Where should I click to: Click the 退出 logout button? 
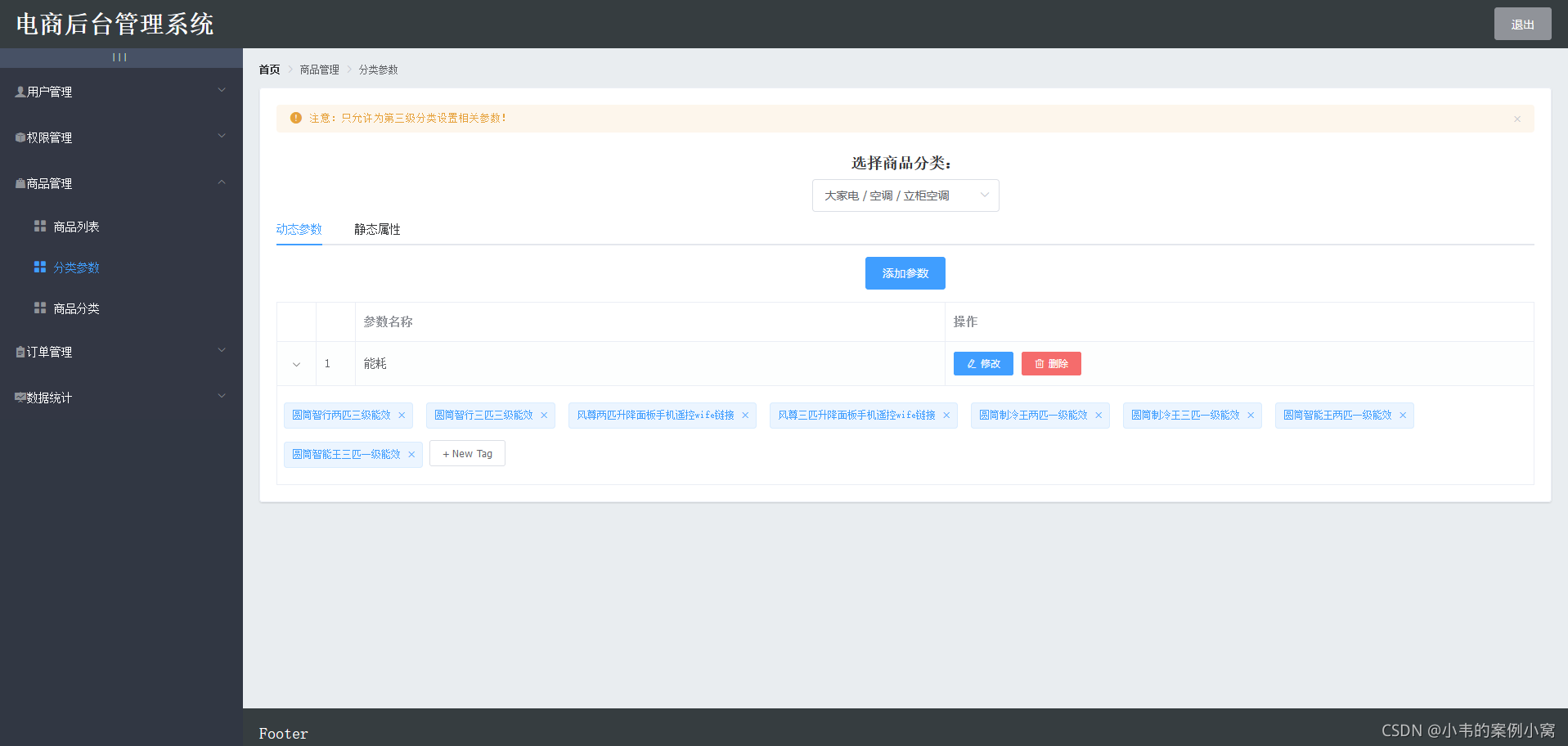(1522, 24)
